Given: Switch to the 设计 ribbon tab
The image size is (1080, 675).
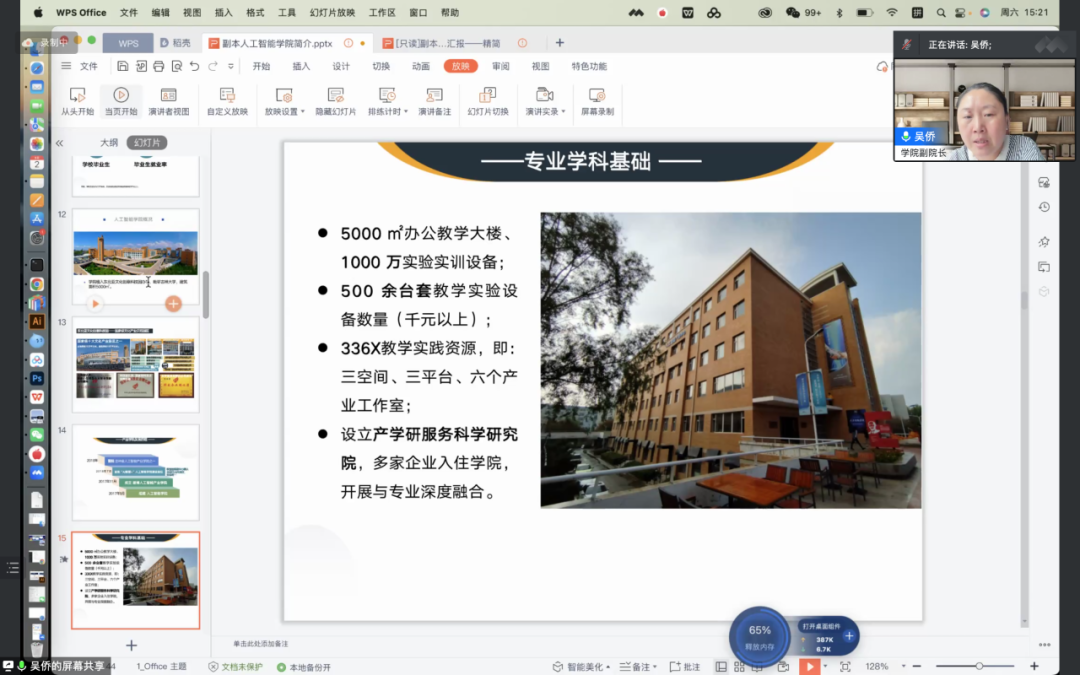Looking at the screenshot, I should [341, 66].
